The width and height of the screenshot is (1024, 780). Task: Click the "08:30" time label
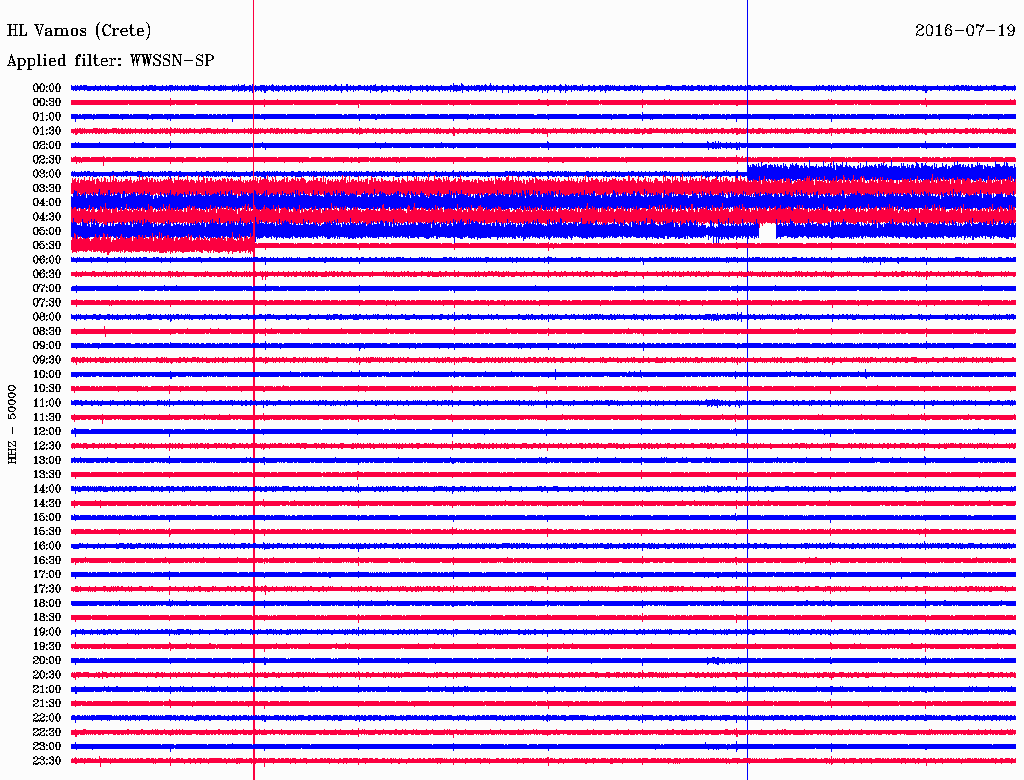[47, 332]
